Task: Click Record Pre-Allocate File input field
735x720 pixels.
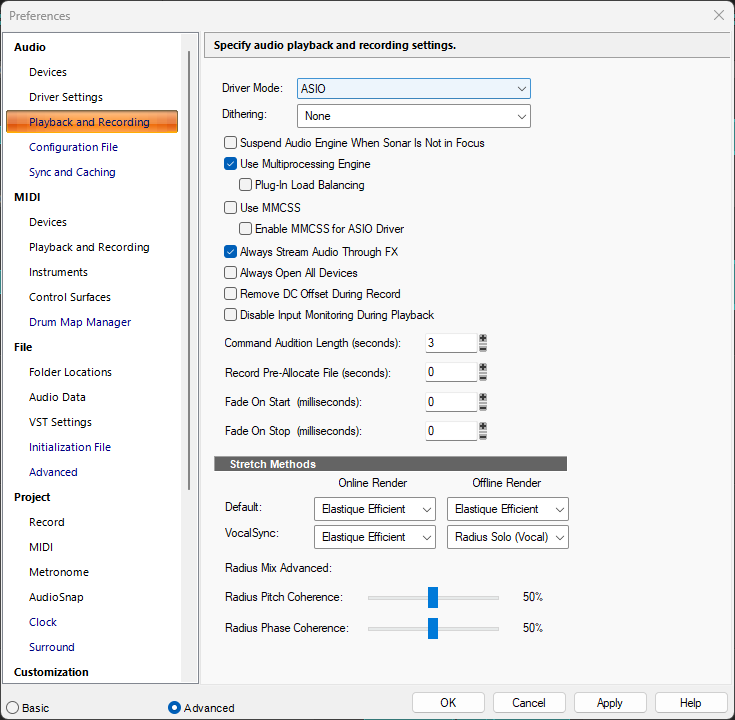Action: click(x=451, y=372)
